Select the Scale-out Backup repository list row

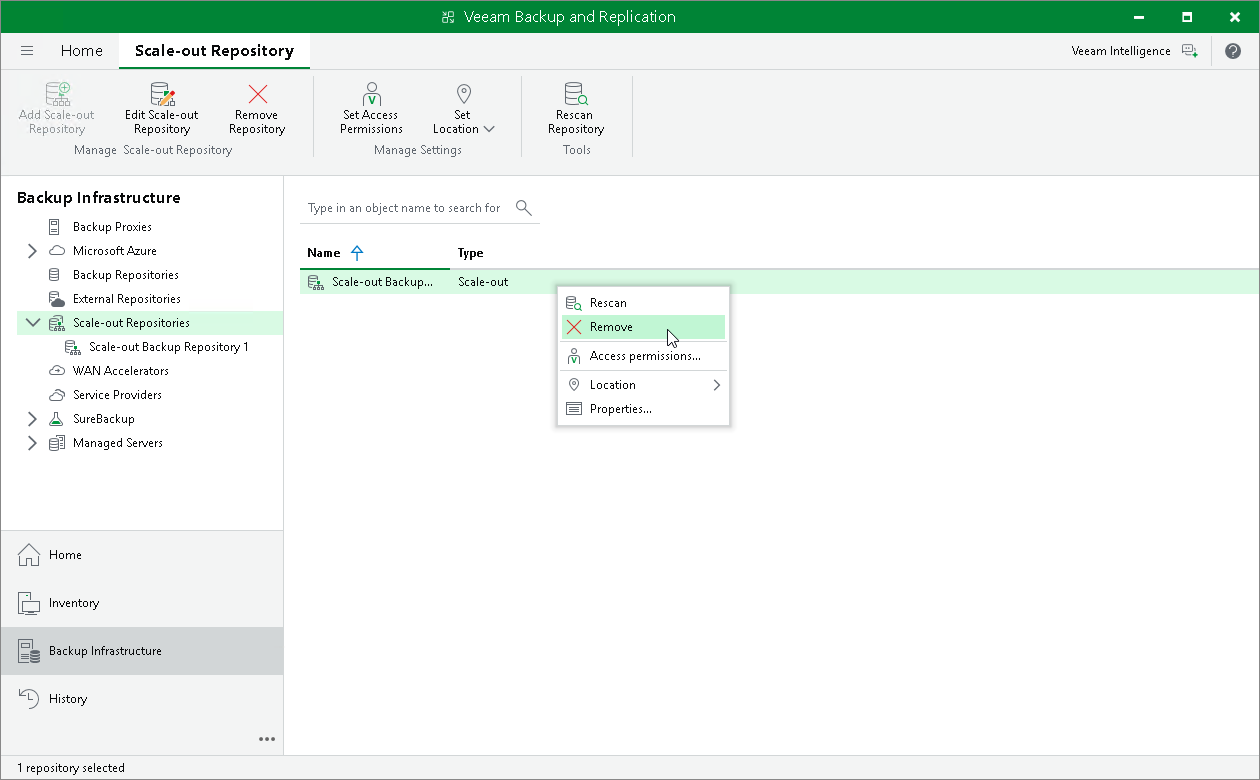click(x=779, y=282)
